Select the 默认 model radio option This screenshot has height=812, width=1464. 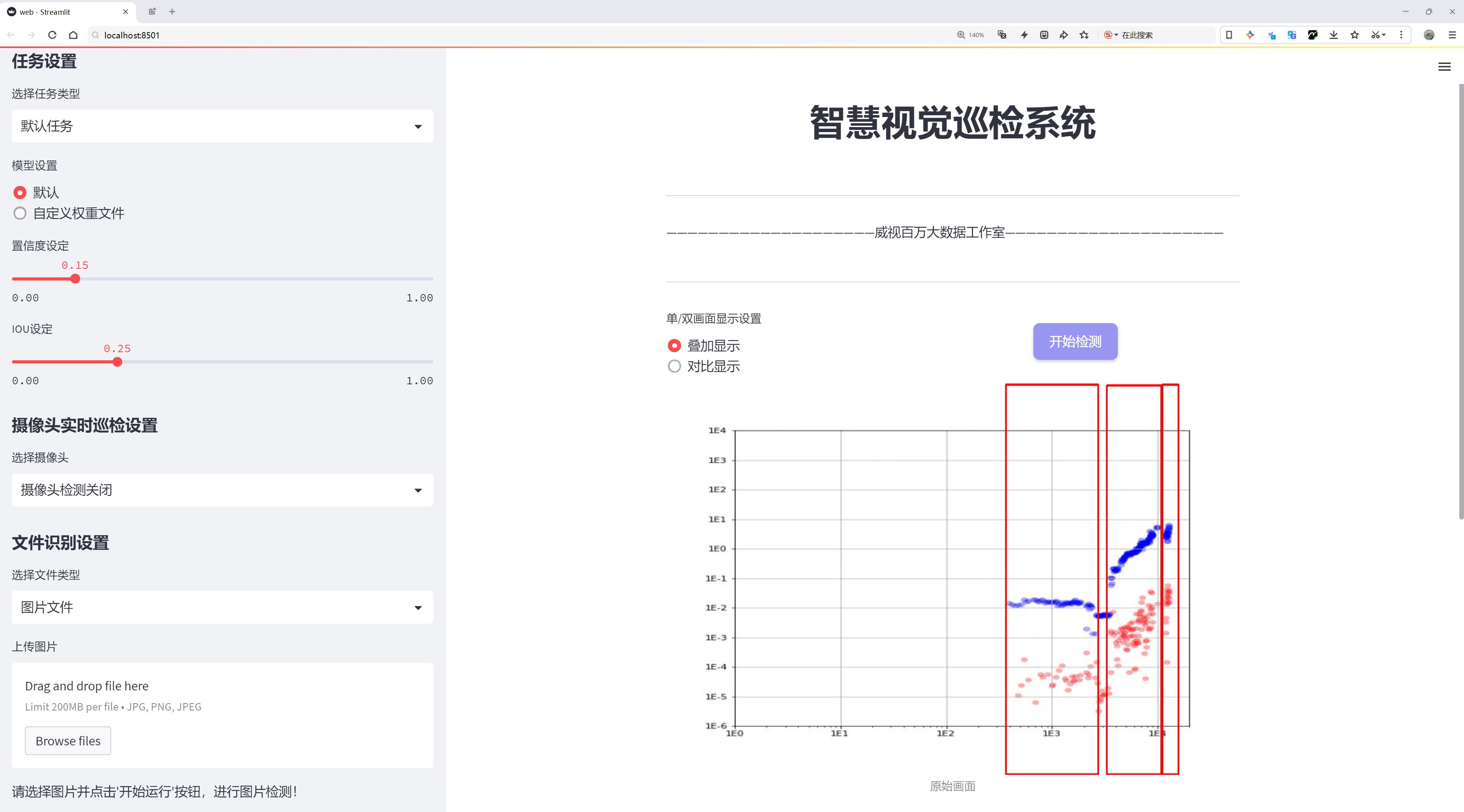pyautogui.click(x=20, y=193)
